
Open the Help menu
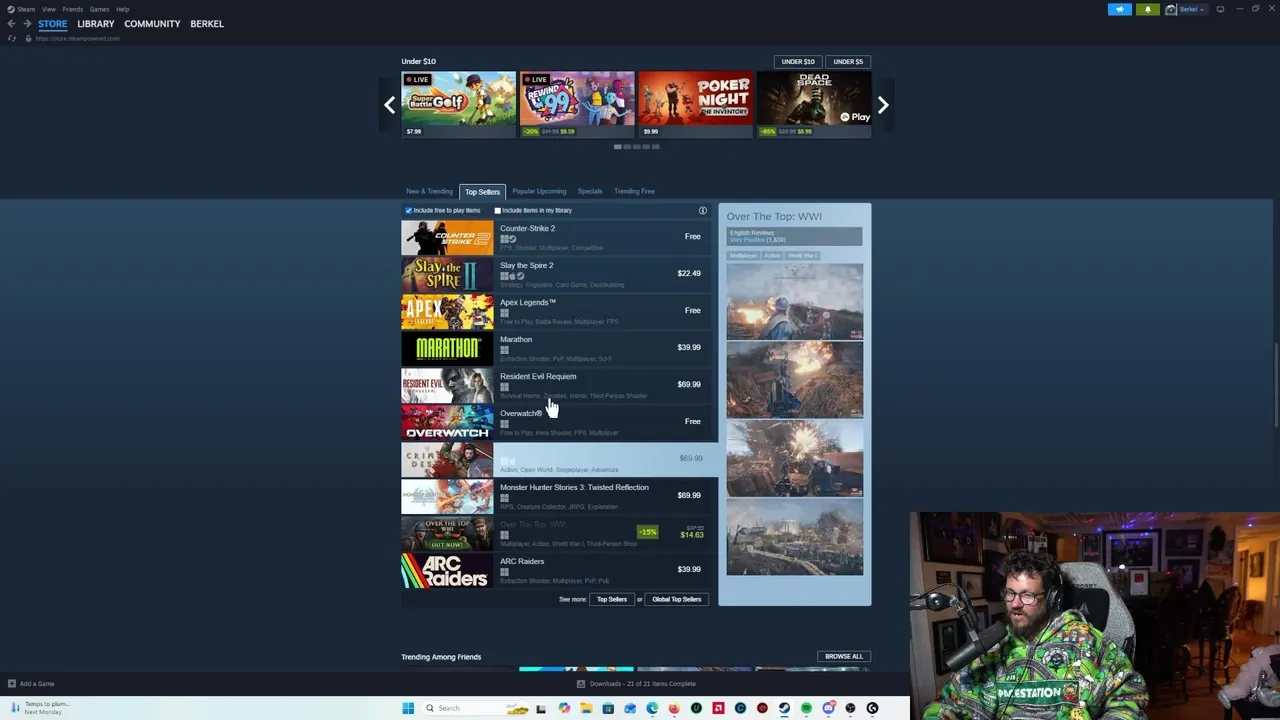tap(122, 9)
